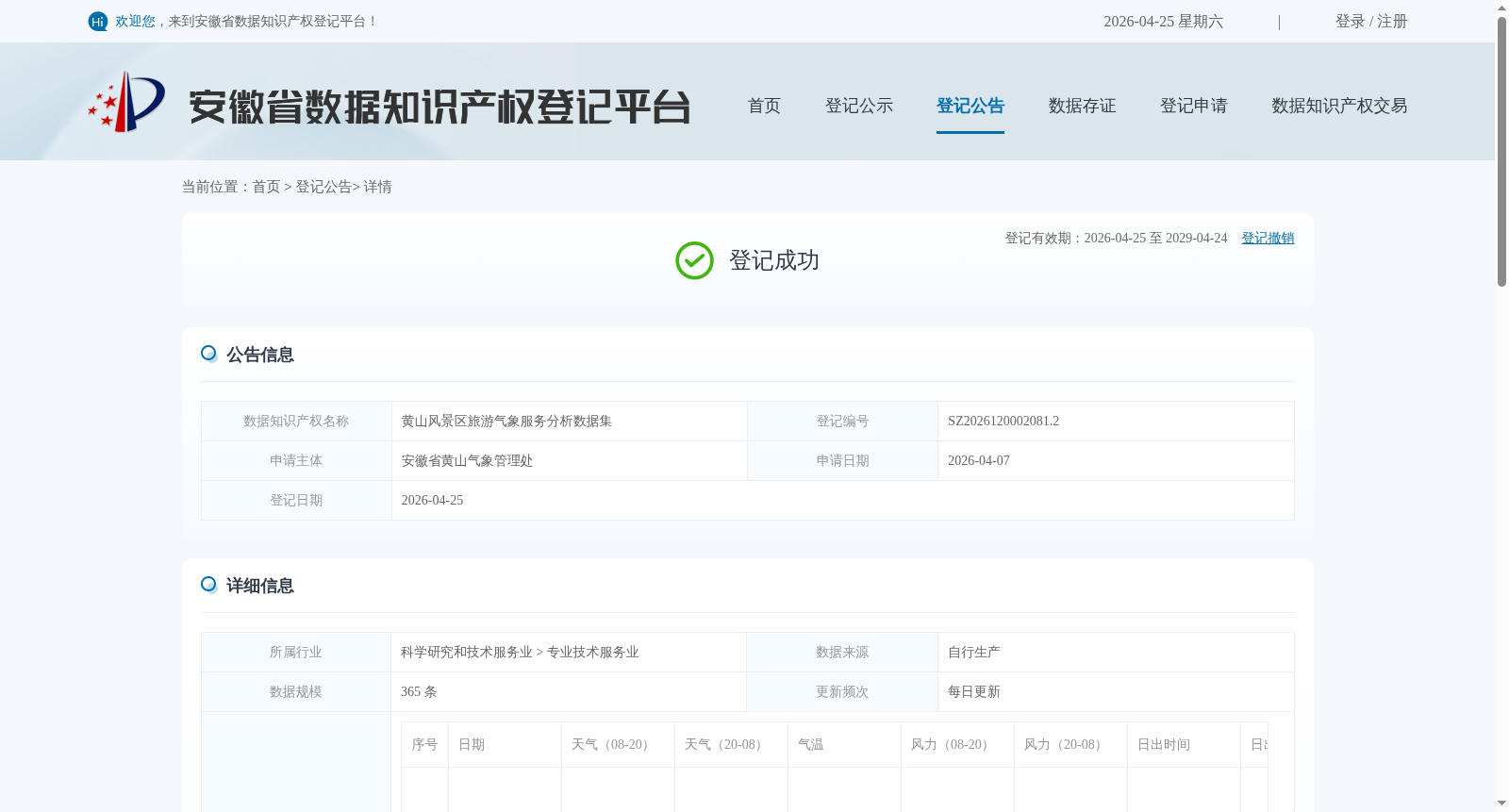Go to 数据存证 navigation tab
Screen dimensions: 1509x812
1082,106
